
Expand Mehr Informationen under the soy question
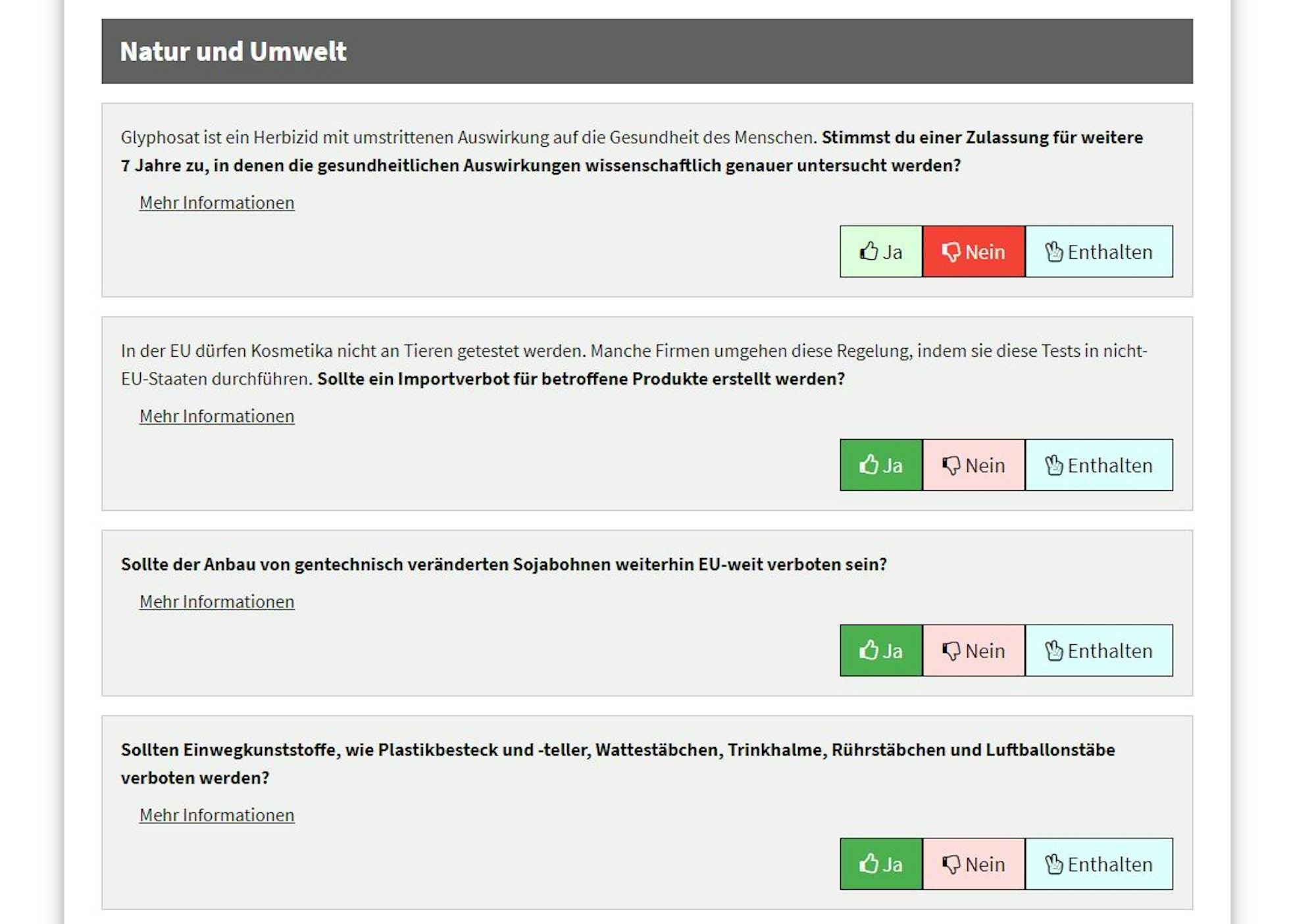[216, 602]
